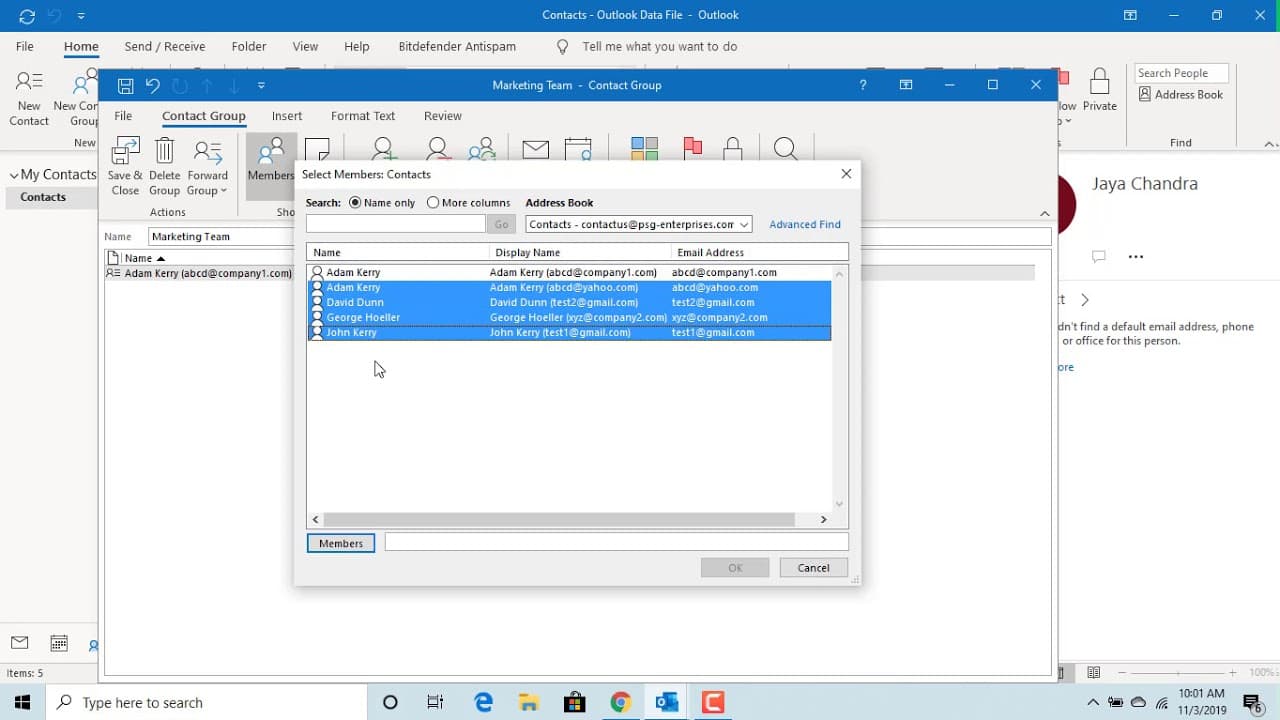Open Quick Access Toolbar dropdown in Outlook title bar
1280x720 pixels.
[81, 16]
